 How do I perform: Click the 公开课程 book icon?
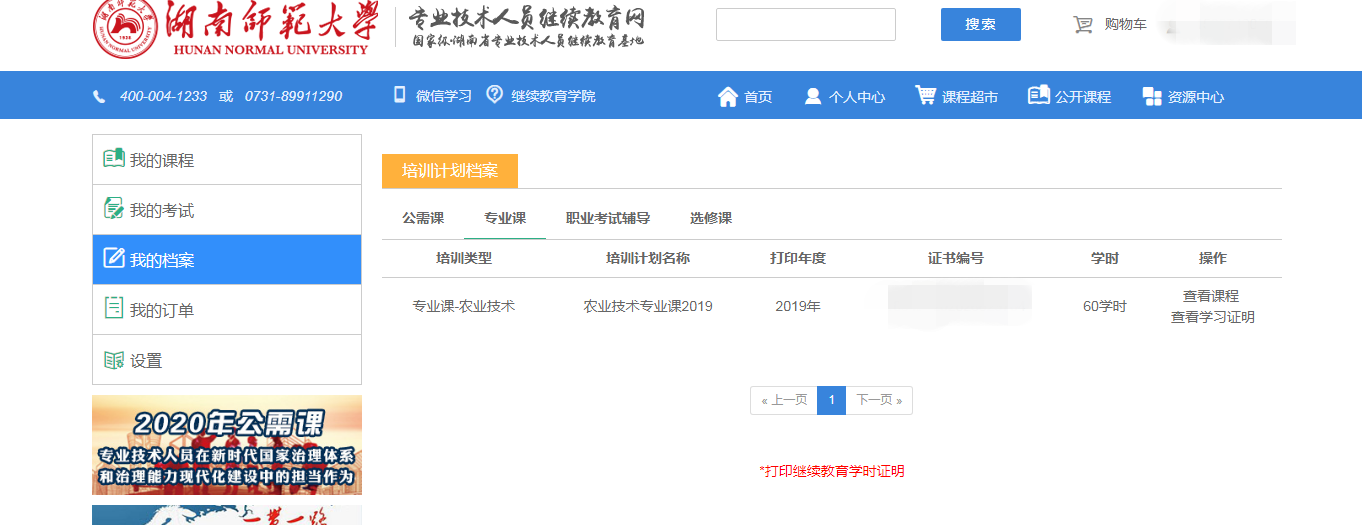[x=1039, y=96]
